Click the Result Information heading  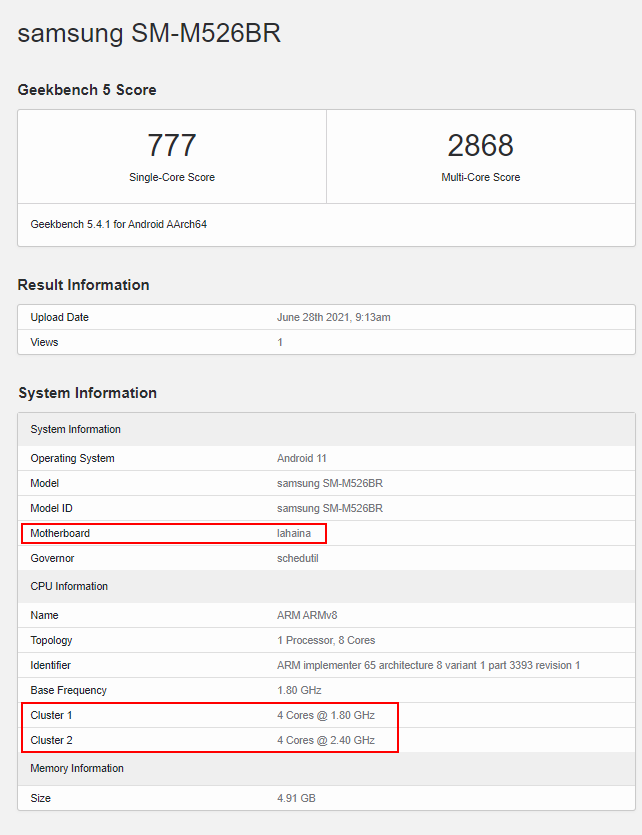pos(83,285)
